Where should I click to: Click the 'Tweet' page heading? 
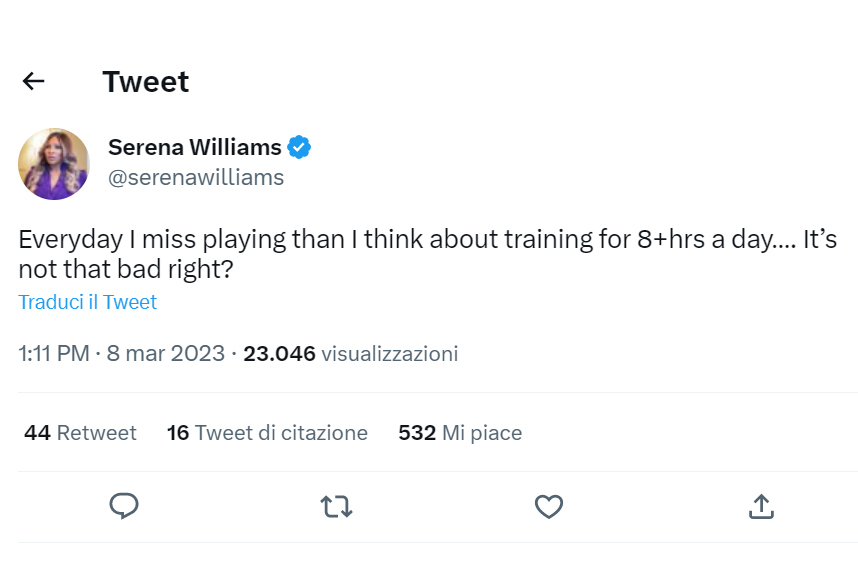click(x=146, y=82)
